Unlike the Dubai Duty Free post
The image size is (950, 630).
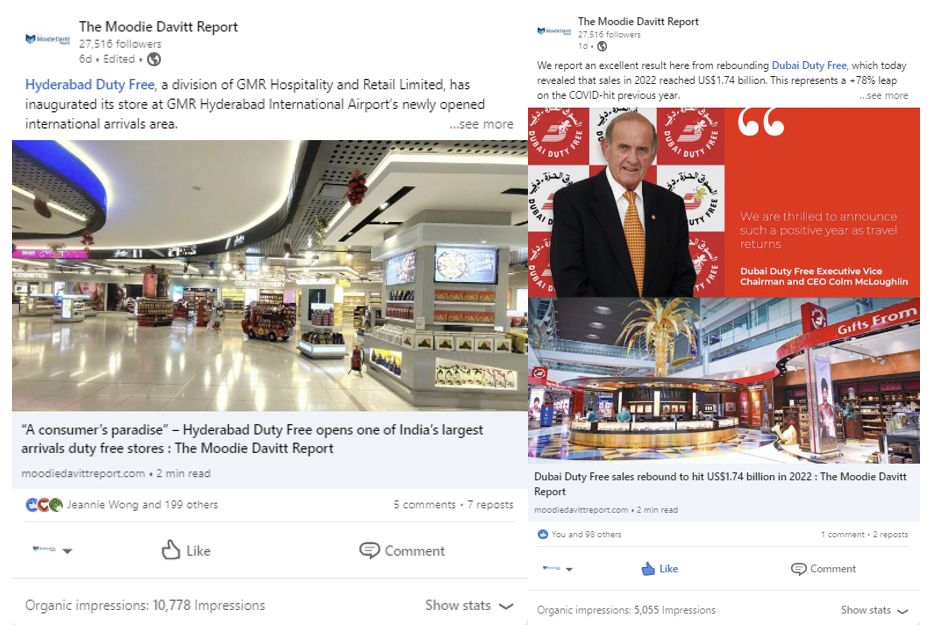click(659, 569)
